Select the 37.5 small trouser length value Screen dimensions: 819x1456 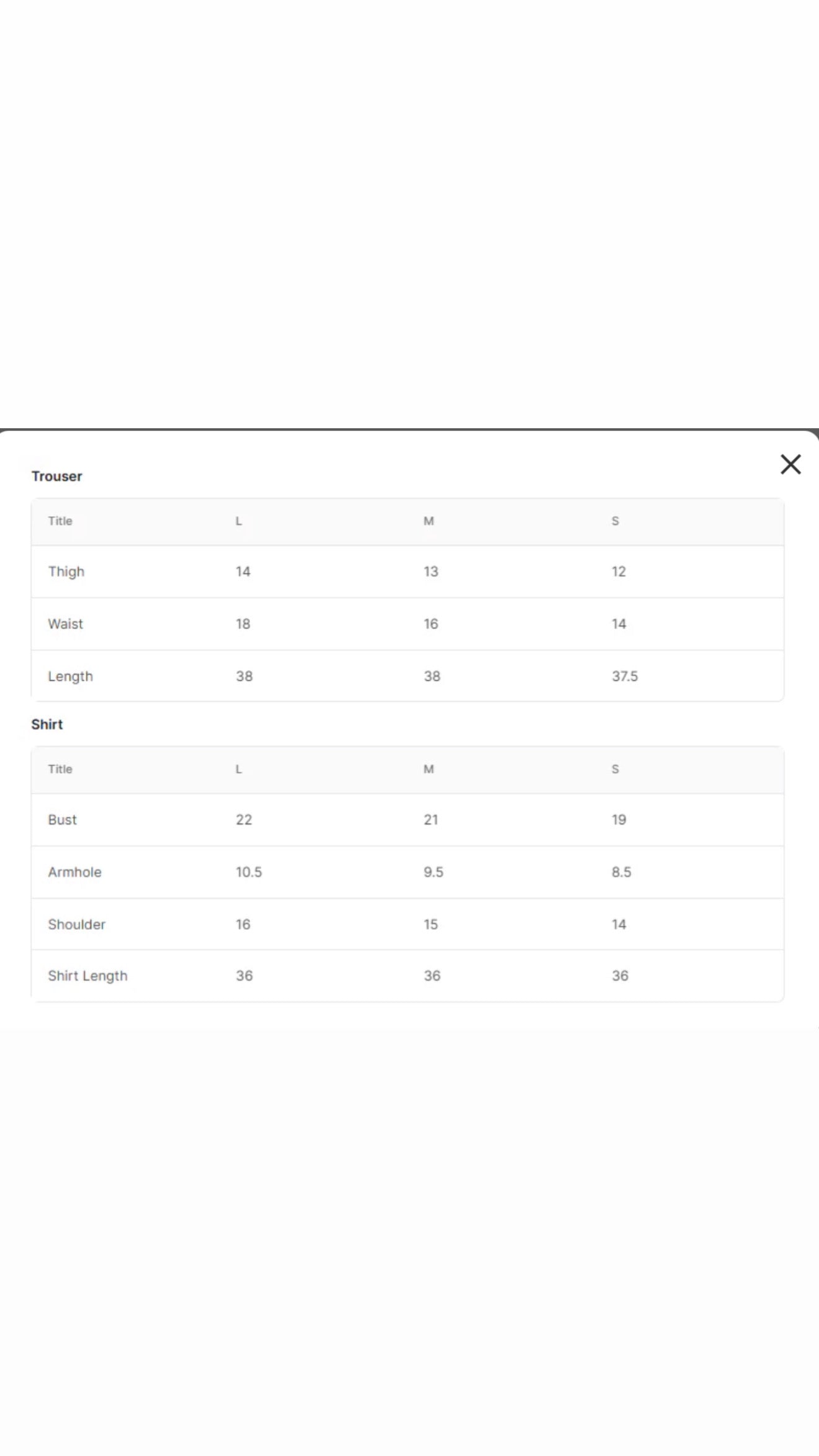pos(625,676)
